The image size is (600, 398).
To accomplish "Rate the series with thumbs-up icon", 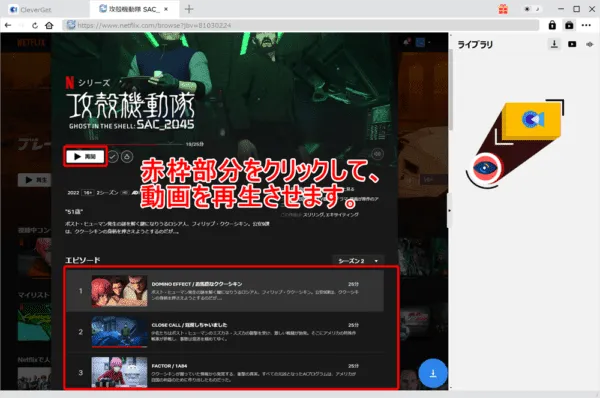I will coord(127,156).
